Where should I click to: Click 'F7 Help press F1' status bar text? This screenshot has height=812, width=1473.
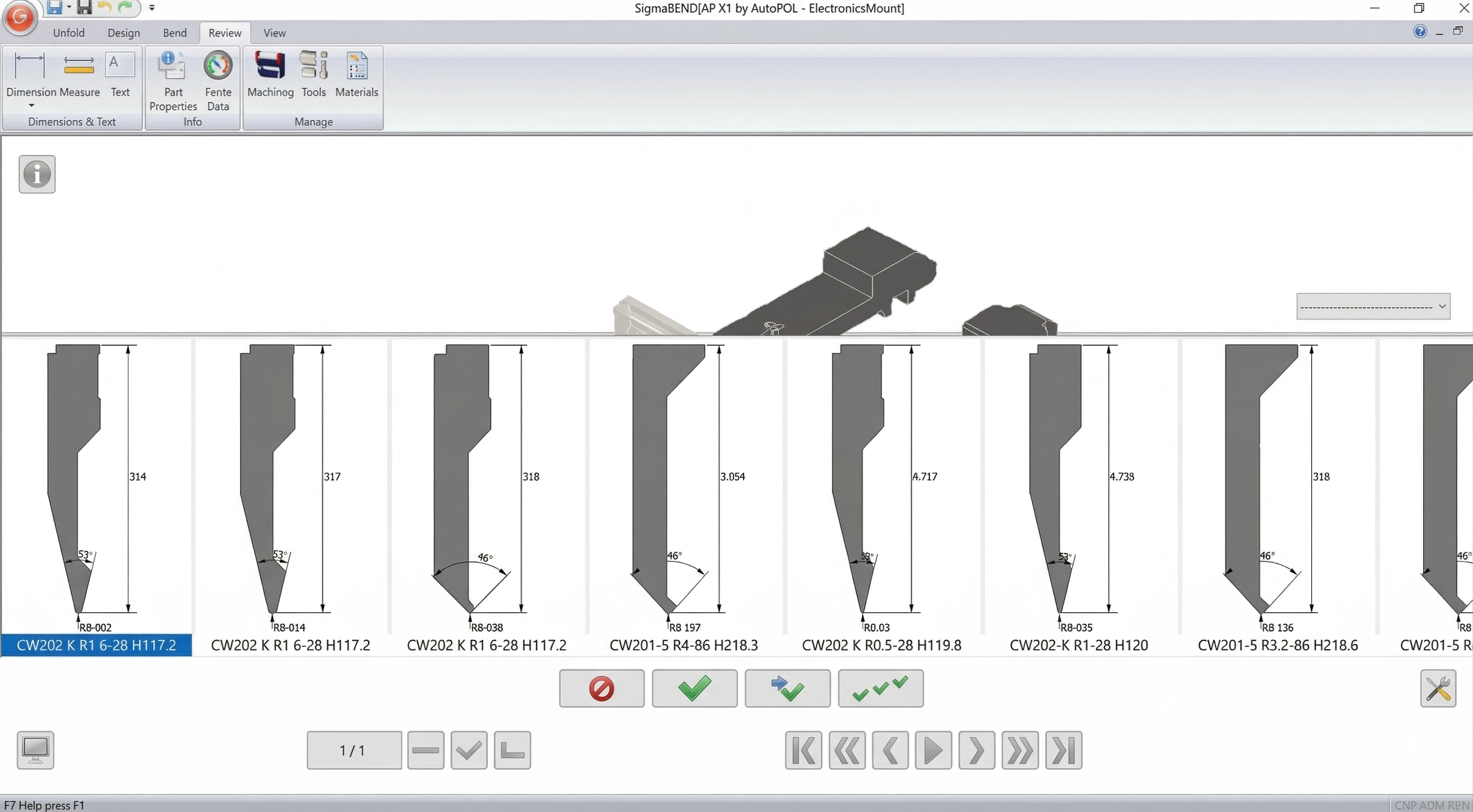(44, 805)
